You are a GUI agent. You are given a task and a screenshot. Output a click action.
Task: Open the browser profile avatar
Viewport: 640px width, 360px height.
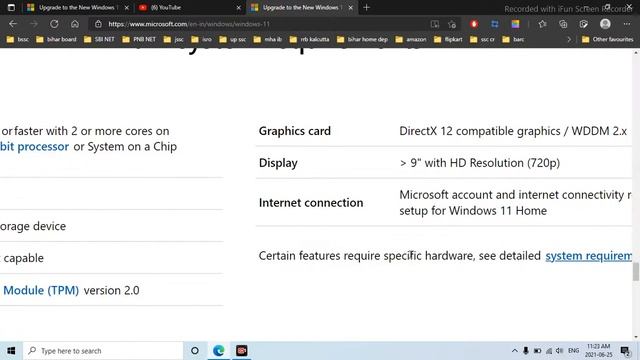tap(605, 24)
